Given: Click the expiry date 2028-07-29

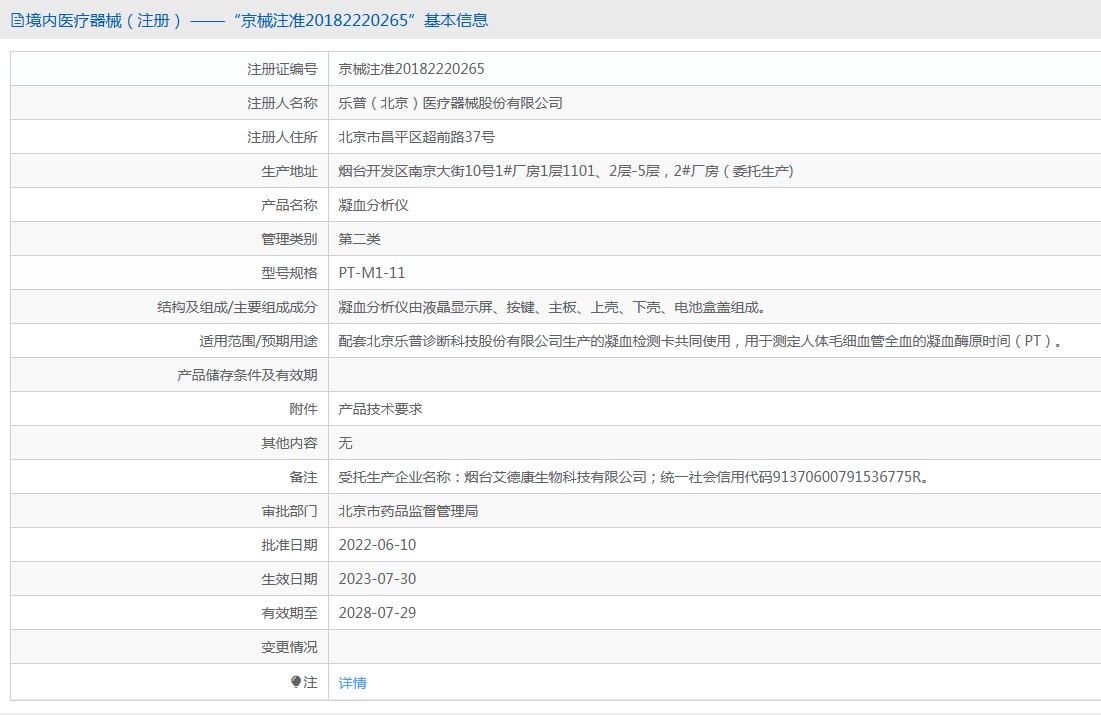Looking at the screenshot, I should [x=377, y=613].
